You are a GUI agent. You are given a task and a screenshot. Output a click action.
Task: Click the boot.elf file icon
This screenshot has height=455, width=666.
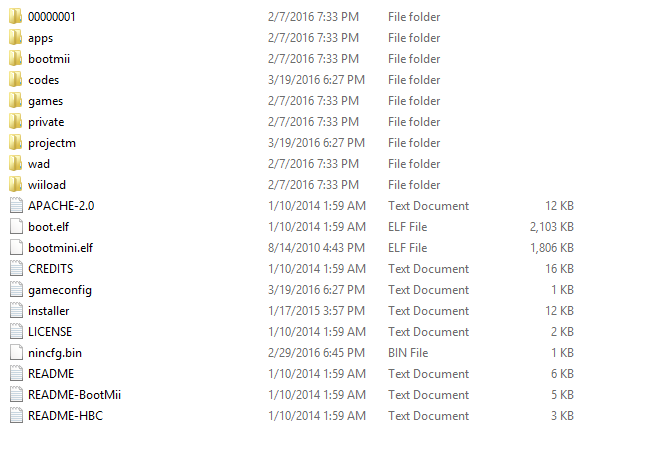click(15, 227)
